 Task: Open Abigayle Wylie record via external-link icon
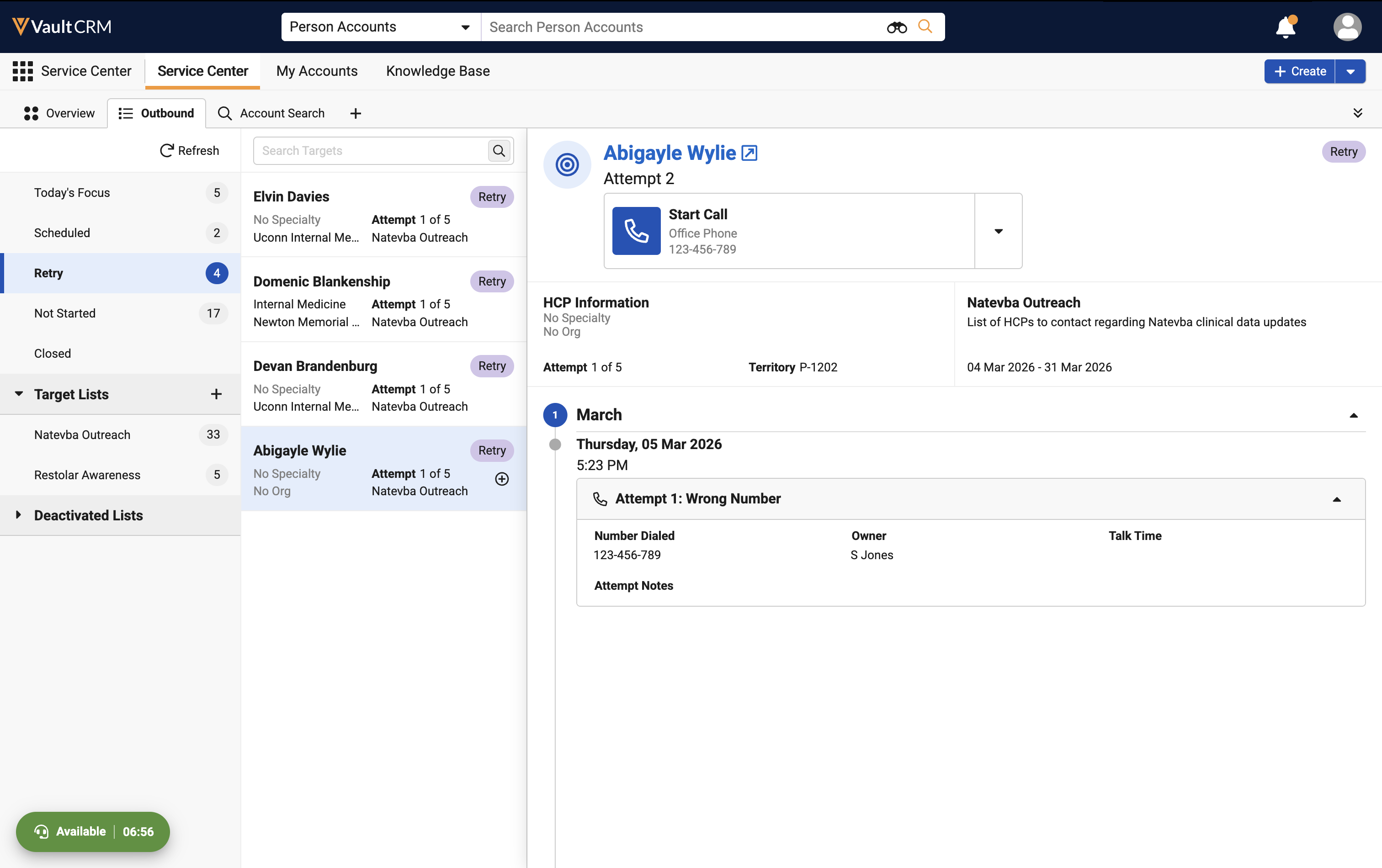(x=749, y=153)
